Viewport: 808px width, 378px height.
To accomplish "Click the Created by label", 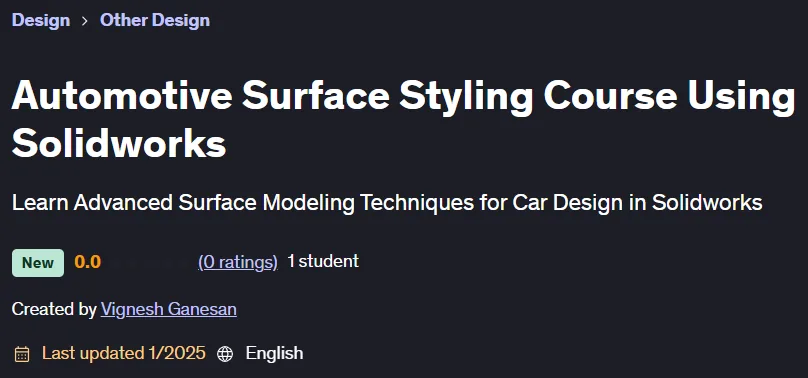I will click(54, 309).
